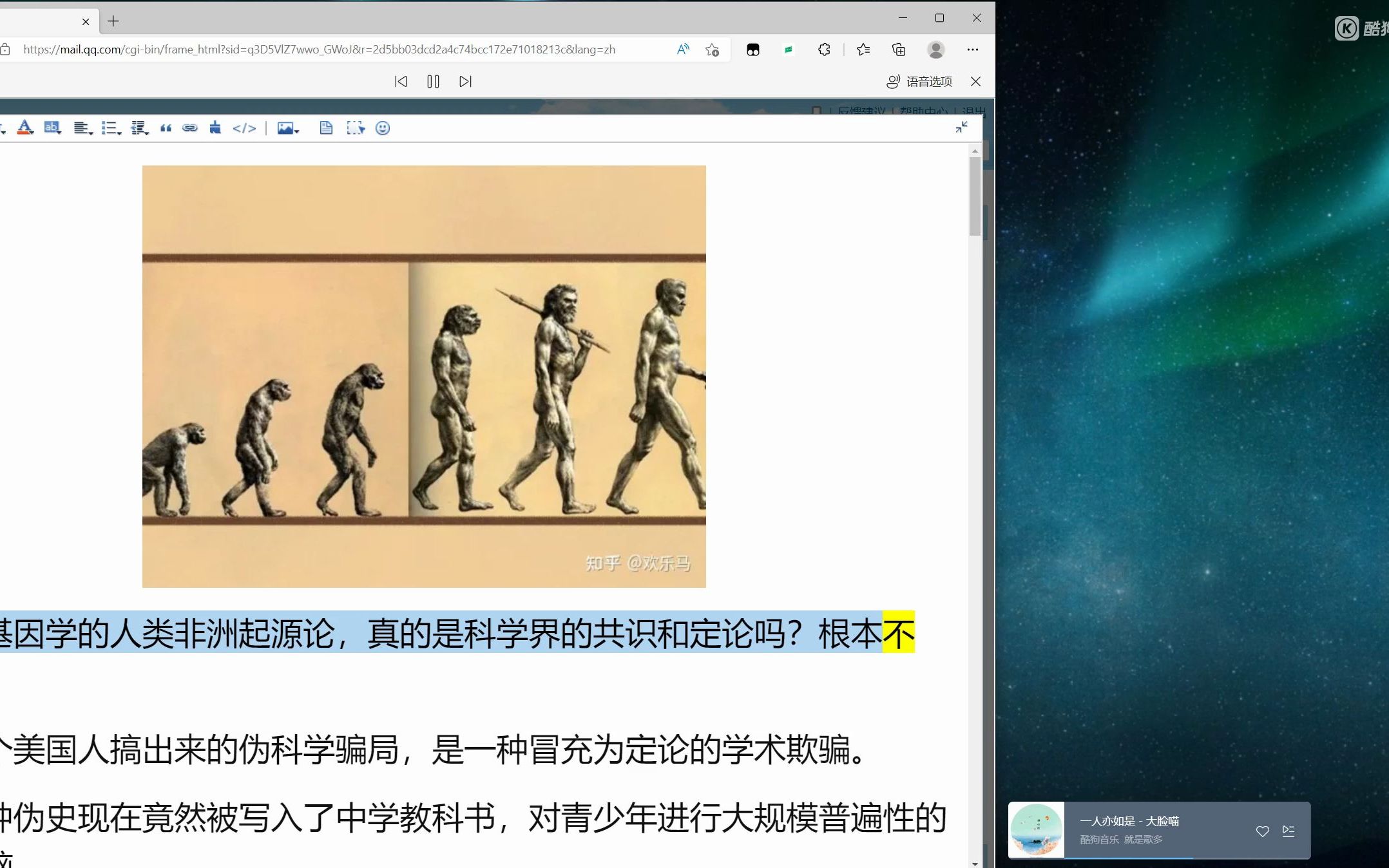Clear formatting with the brush icon
The width and height of the screenshot is (1389, 868).
click(215, 128)
